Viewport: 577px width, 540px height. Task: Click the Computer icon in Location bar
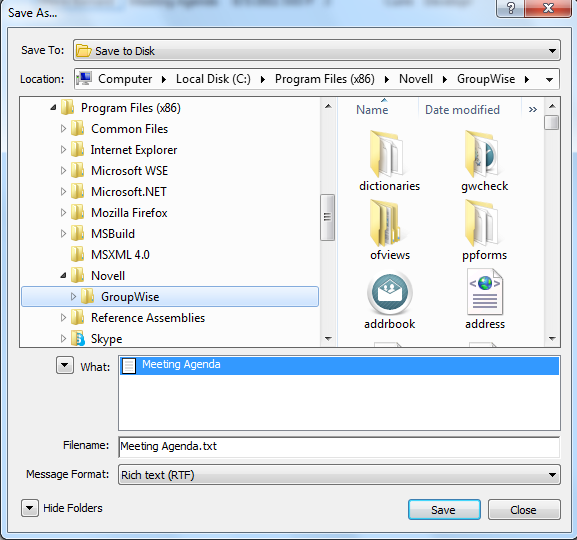[84, 78]
